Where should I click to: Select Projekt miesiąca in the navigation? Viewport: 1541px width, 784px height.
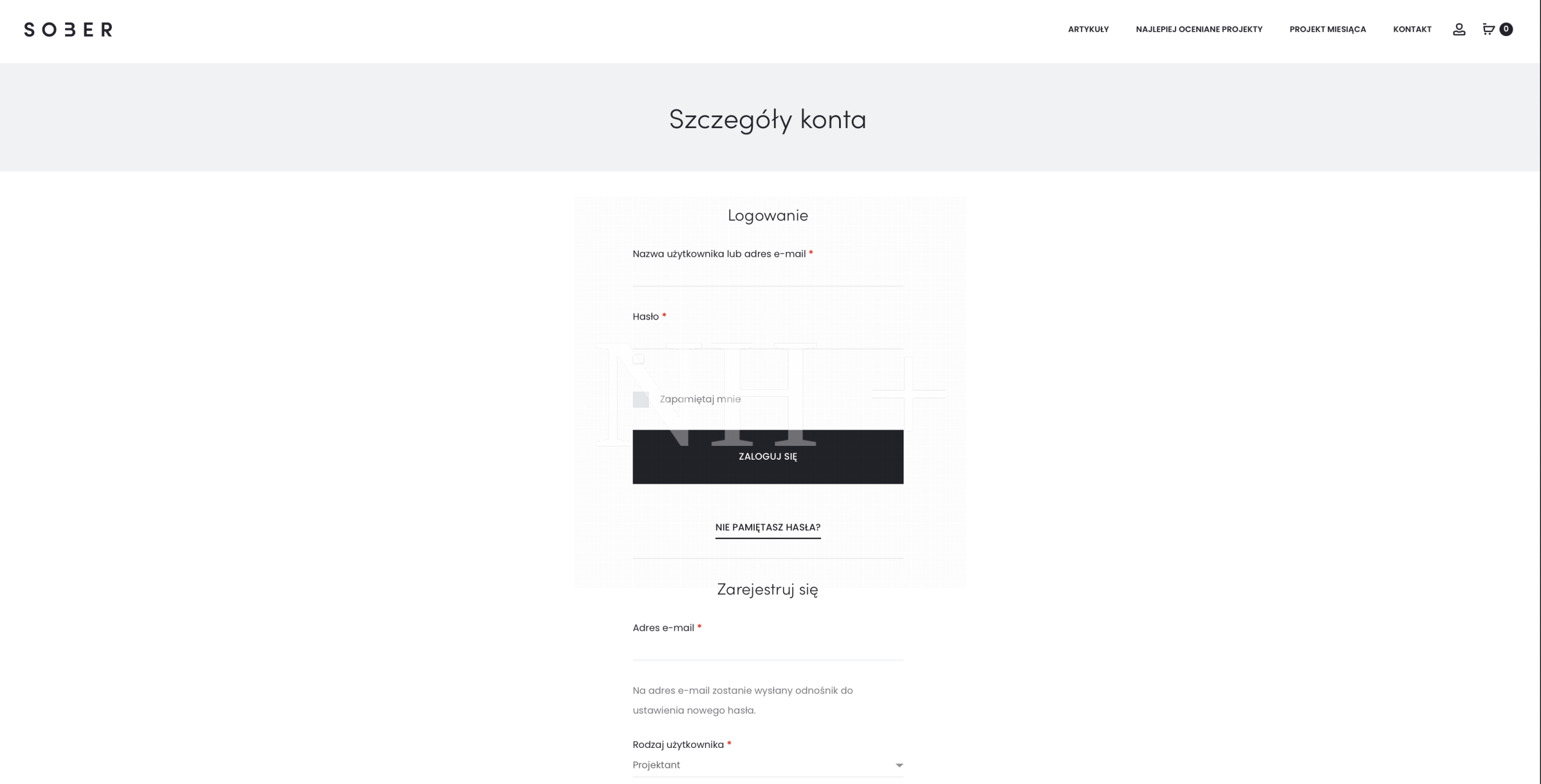click(1327, 29)
